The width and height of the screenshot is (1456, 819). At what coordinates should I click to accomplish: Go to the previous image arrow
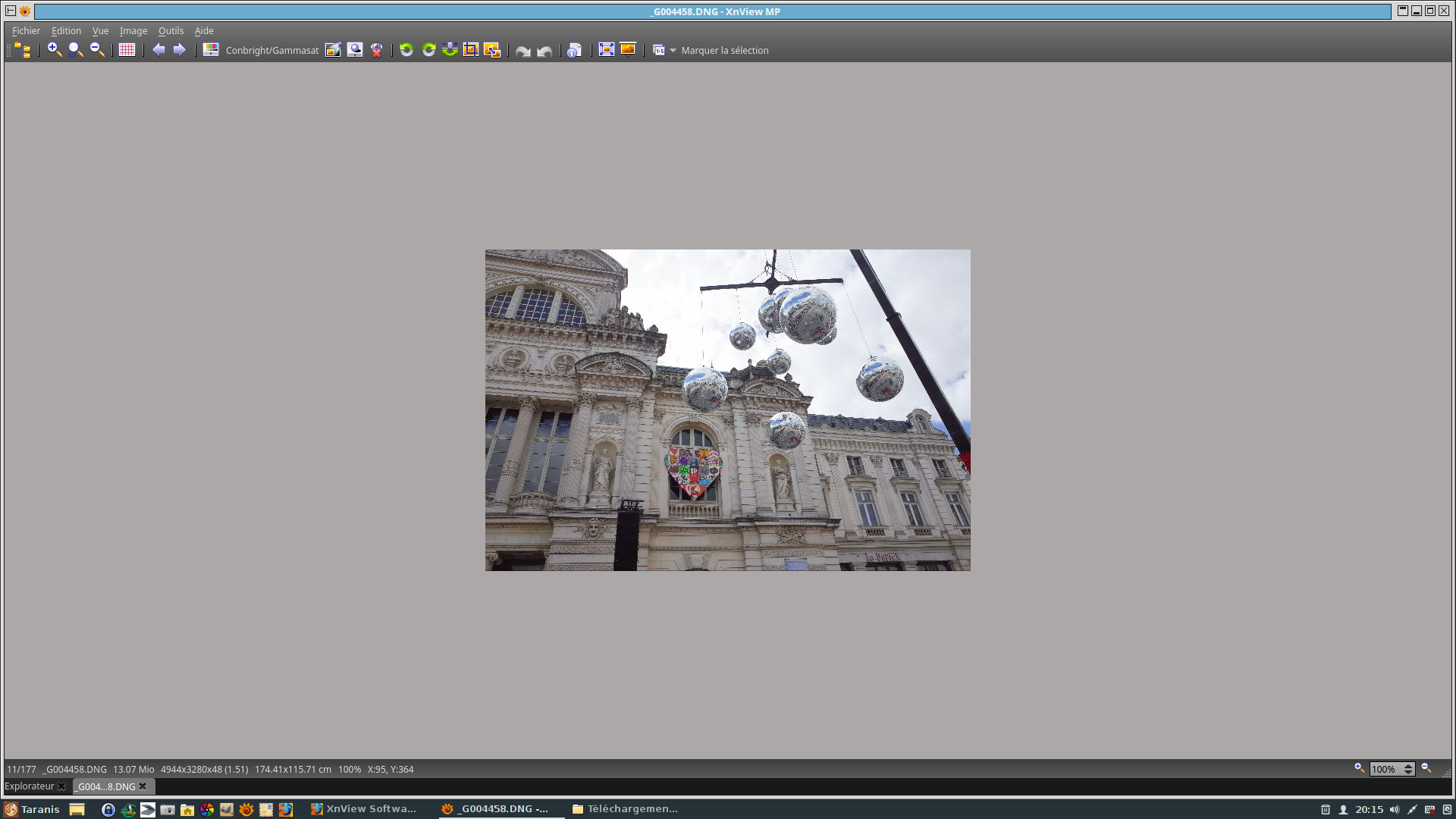click(x=158, y=50)
